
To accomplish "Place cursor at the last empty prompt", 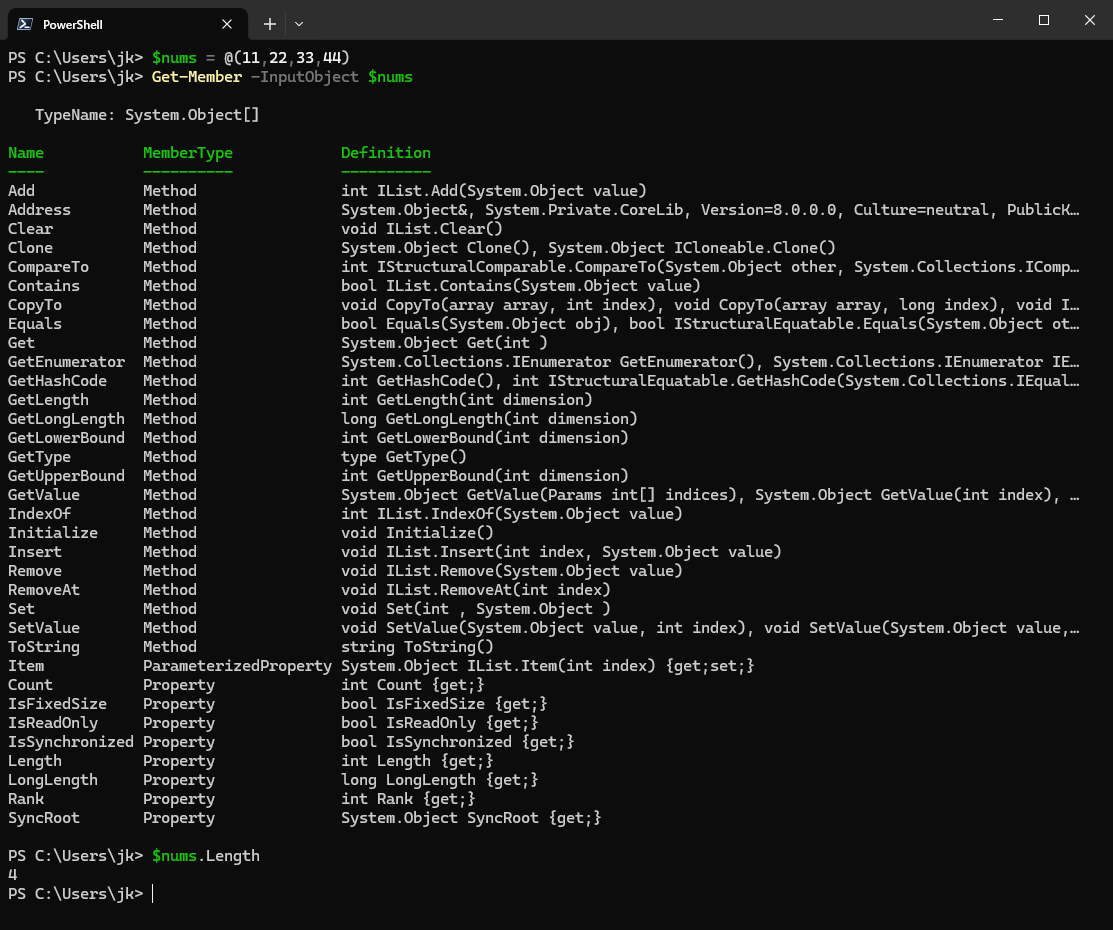I will point(153,894).
